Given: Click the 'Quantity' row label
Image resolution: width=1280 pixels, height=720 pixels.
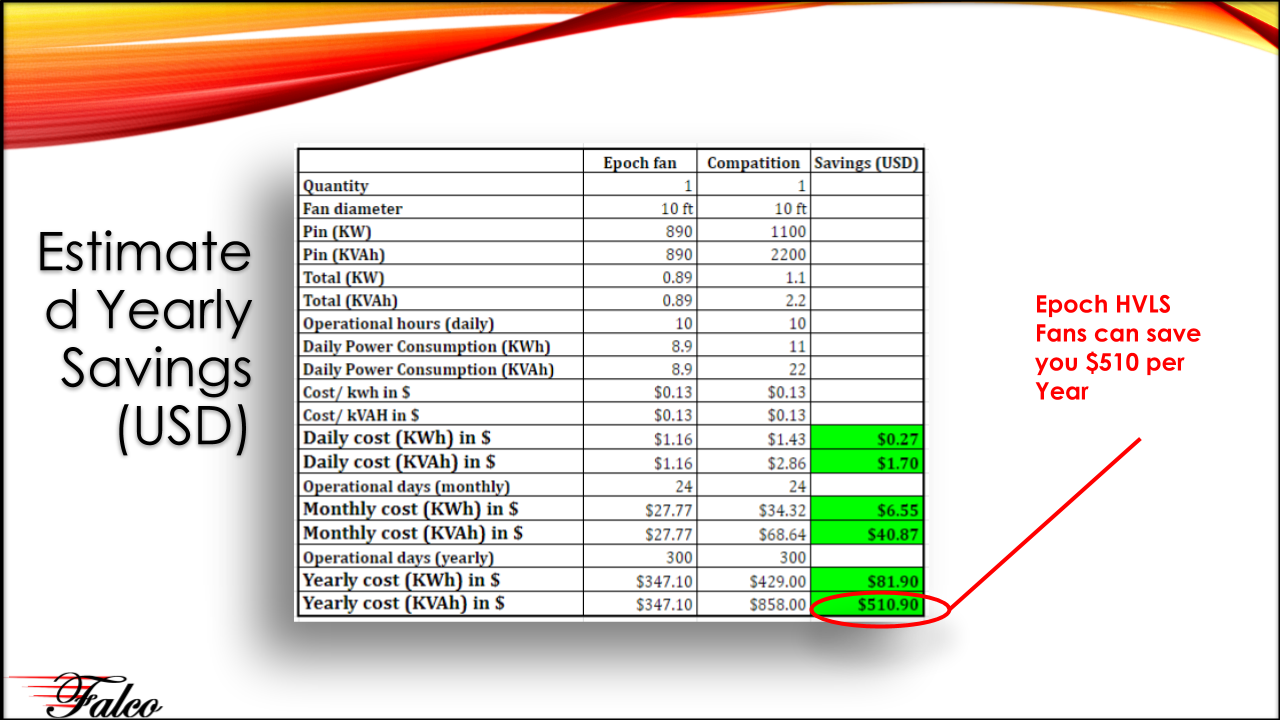Looking at the screenshot, I should [336, 186].
